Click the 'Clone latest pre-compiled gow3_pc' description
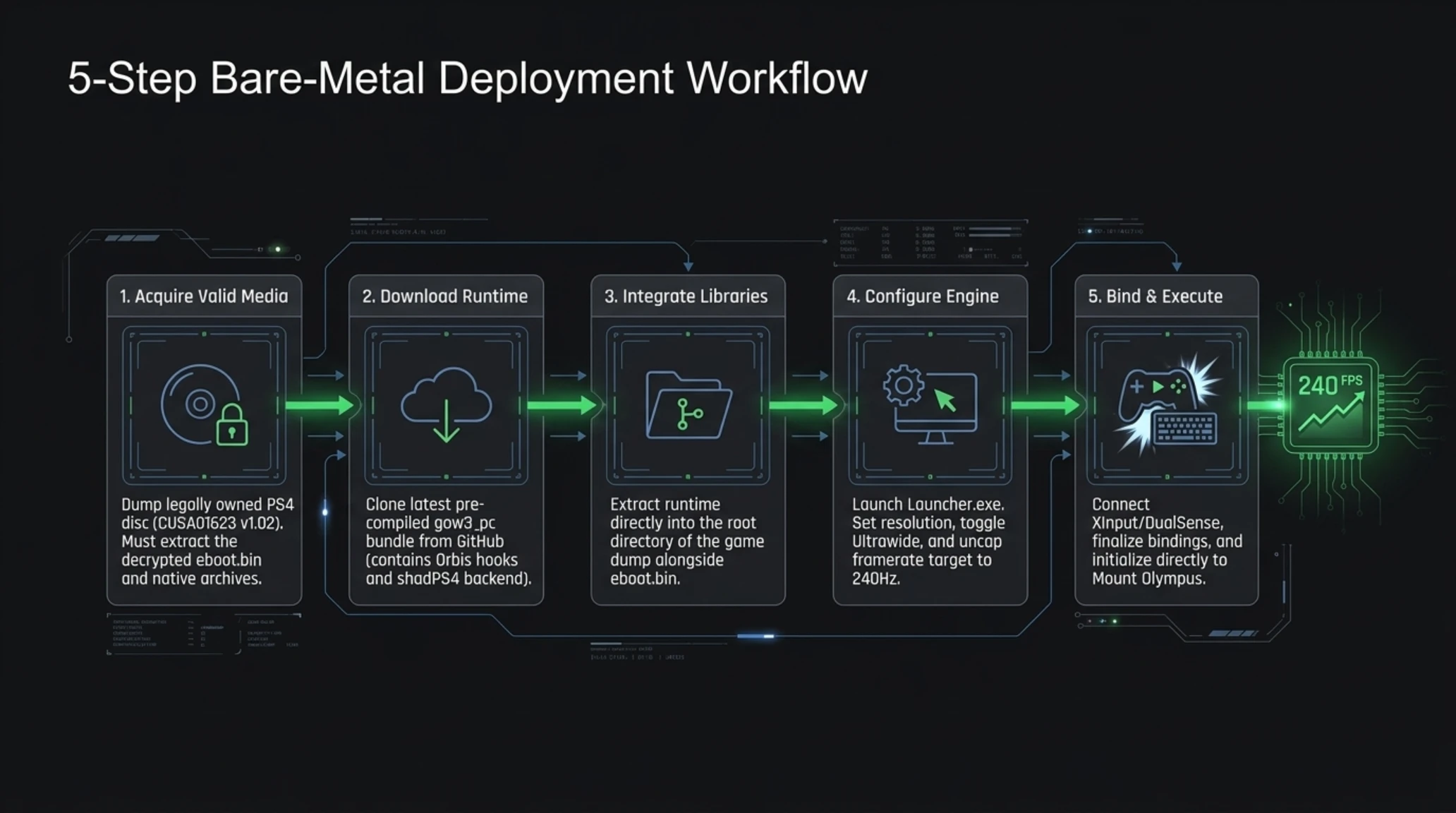The image size is (1456, 813). (x=448, y=541)
